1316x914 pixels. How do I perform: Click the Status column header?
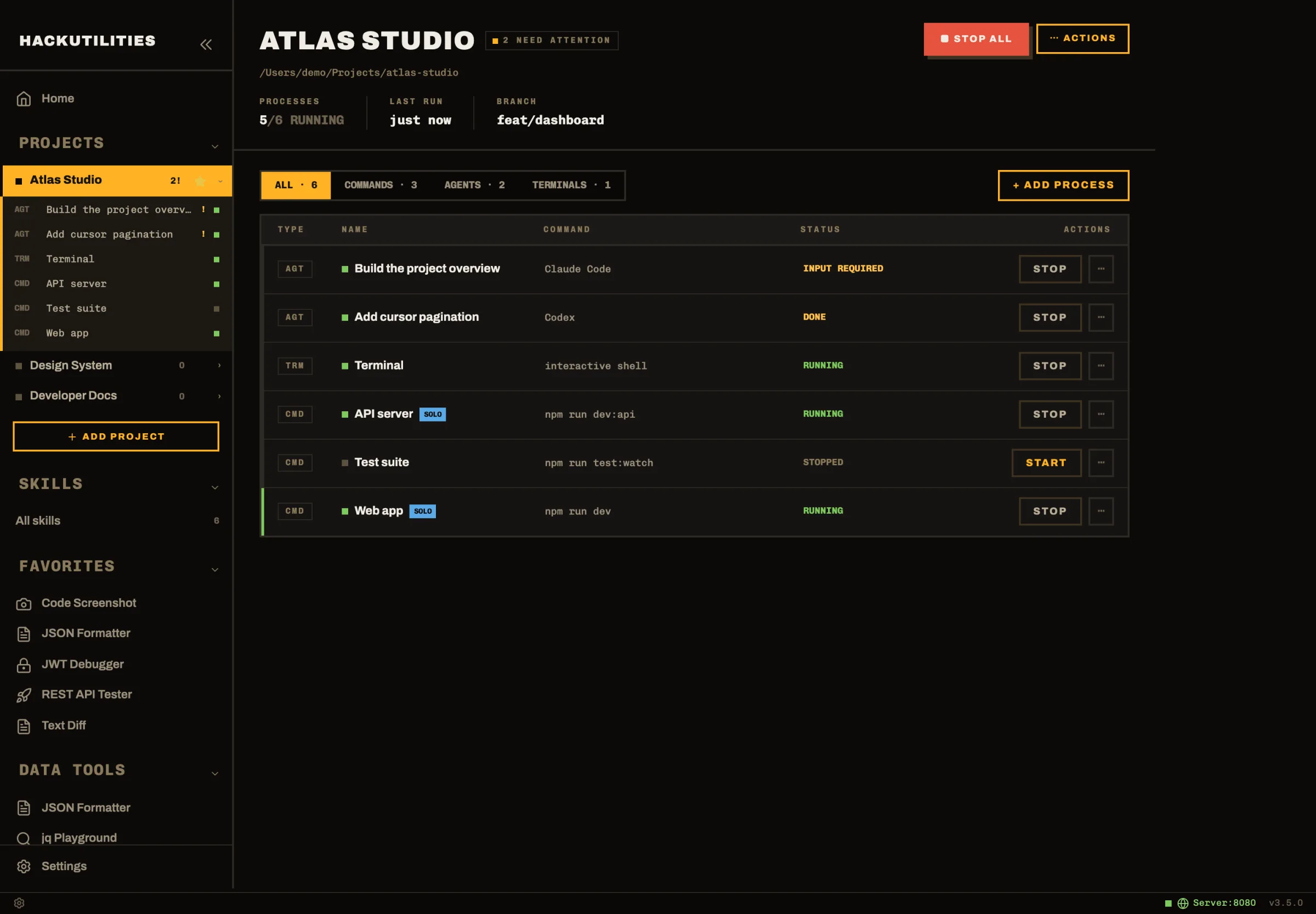(820, 229)
